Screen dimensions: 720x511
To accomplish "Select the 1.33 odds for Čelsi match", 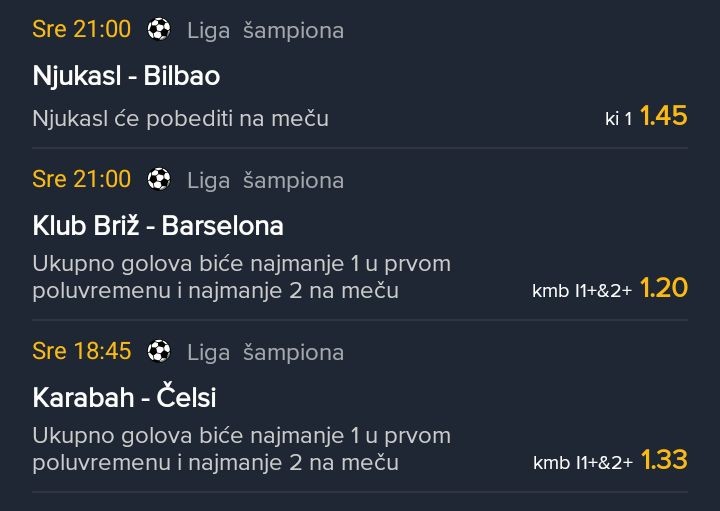I will click(x=664, y=460).
